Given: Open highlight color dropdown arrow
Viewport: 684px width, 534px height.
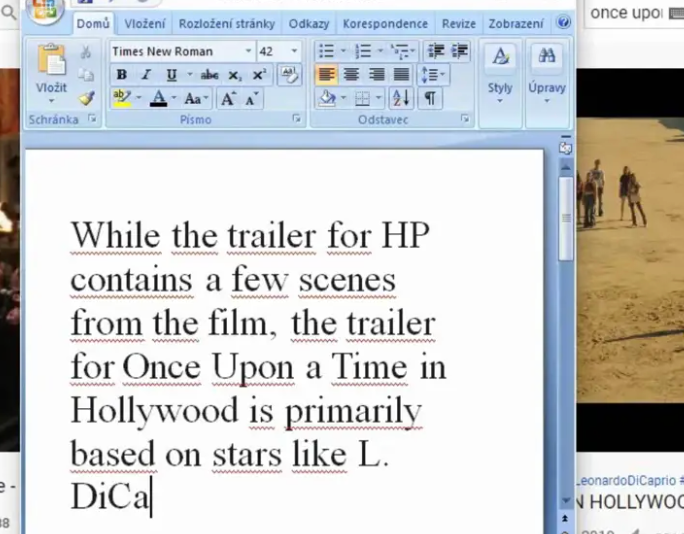Looking at the screenshot, I should [x=139, y=98].
